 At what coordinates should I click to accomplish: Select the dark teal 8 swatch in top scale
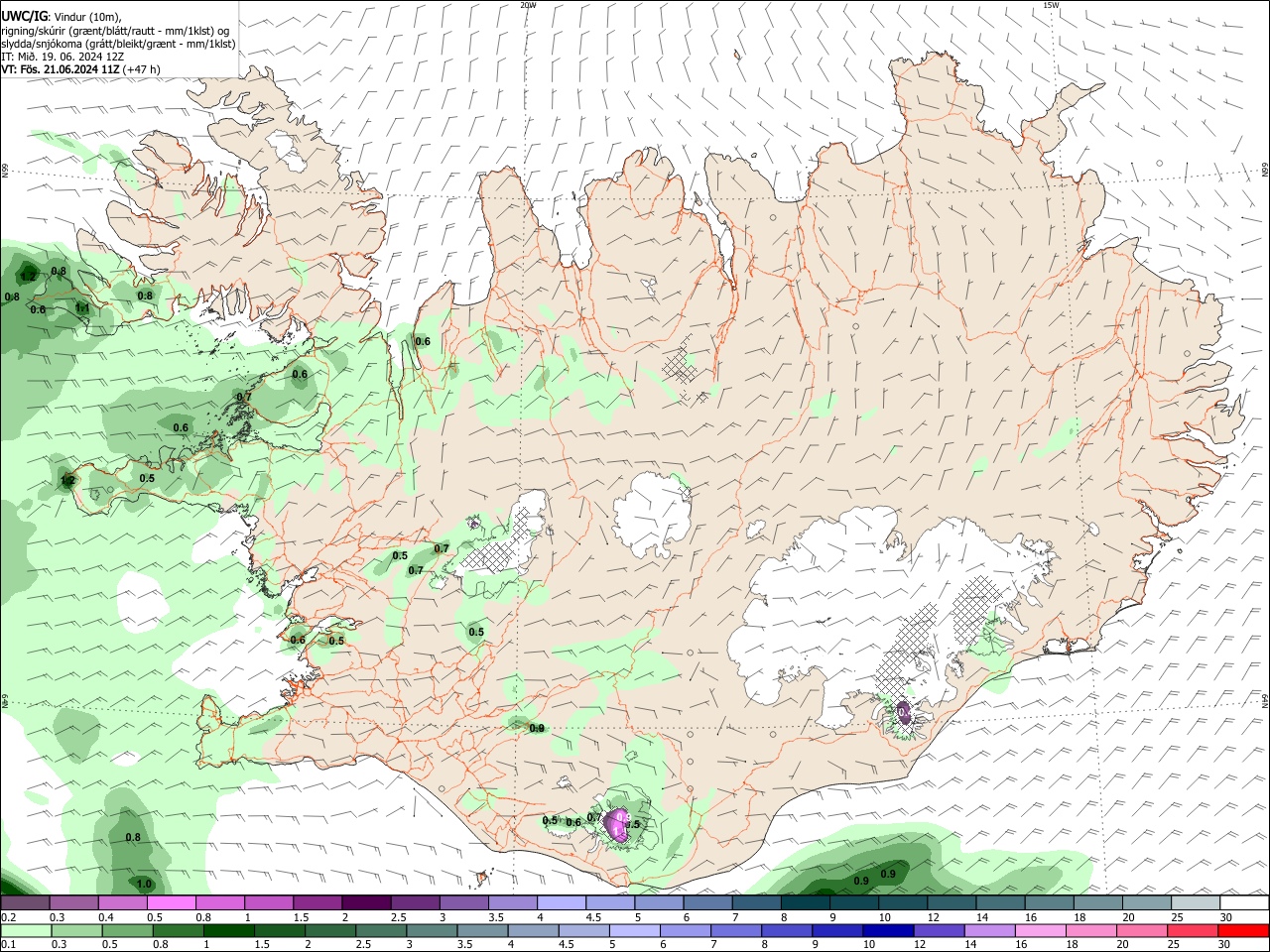(806, 903)
